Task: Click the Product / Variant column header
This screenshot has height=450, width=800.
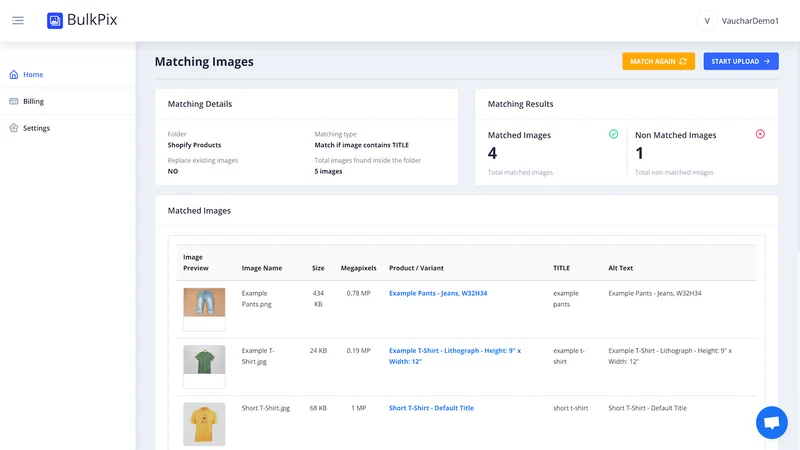Action: coord(416,268)
